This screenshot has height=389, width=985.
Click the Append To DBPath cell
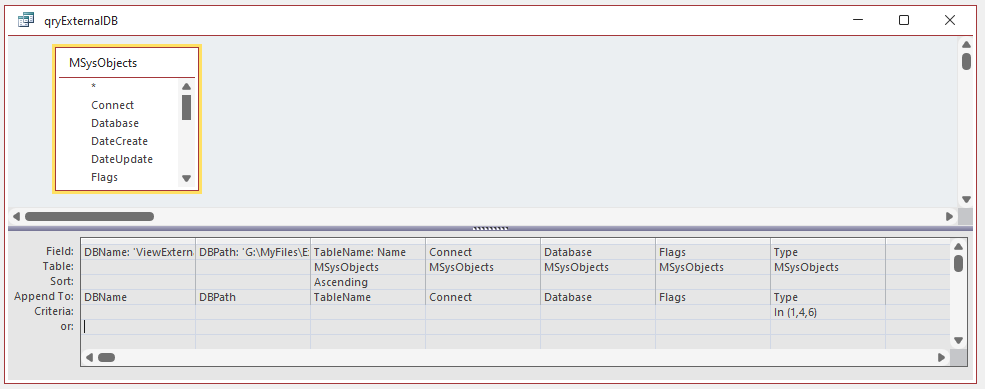coord(253,297)
